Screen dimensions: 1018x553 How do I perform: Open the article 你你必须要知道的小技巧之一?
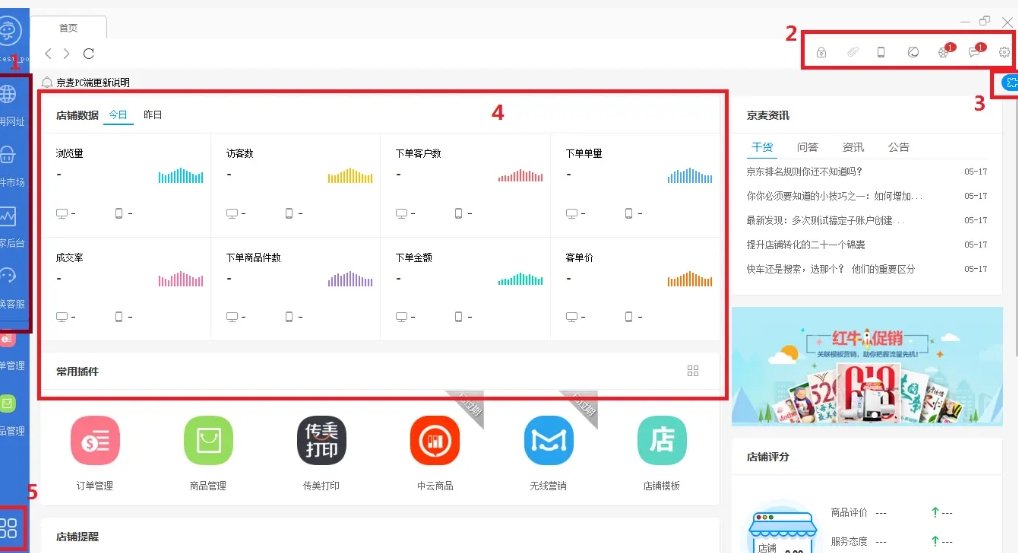point(834,195)
